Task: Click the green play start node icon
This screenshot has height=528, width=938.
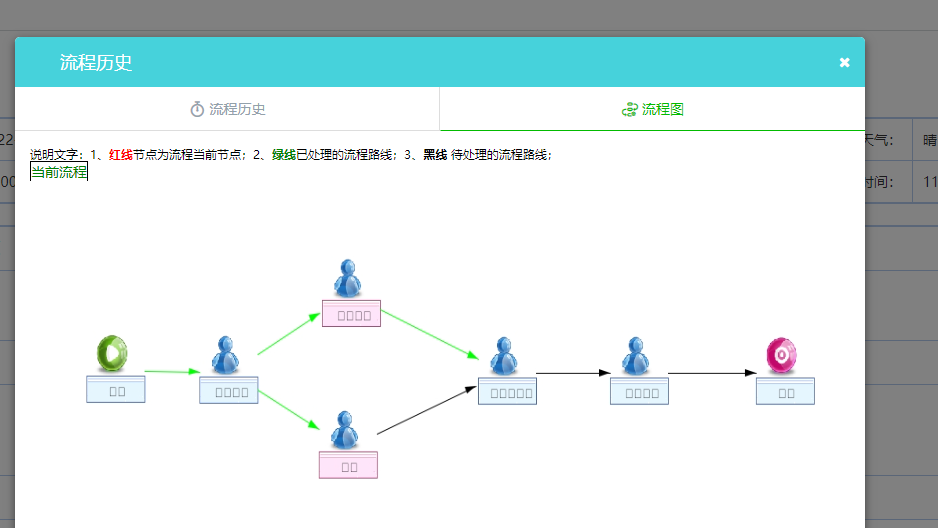Action: tap(112, 353)
